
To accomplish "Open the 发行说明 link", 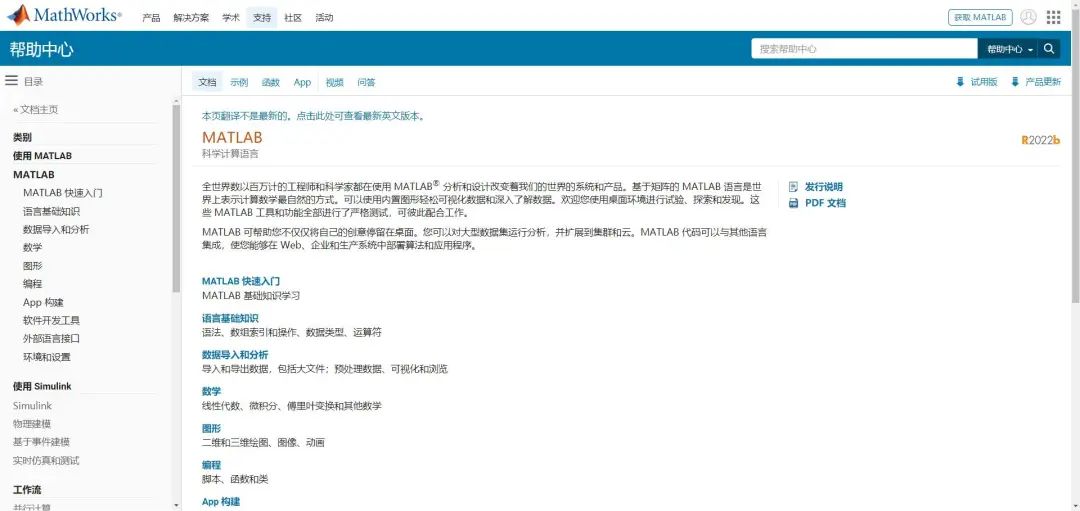I will pos(823,187).
